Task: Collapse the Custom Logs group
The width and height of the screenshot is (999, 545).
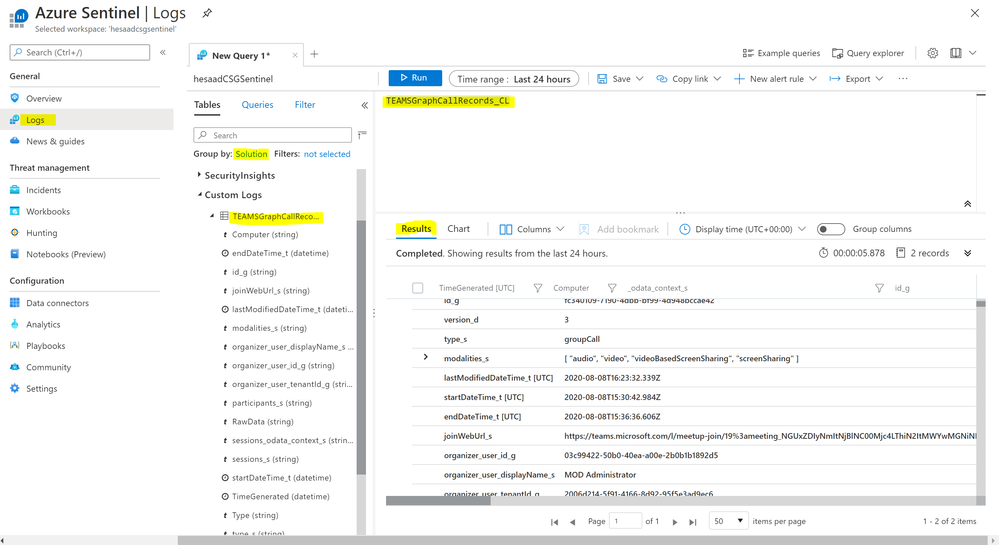Action: click(199, 194)
